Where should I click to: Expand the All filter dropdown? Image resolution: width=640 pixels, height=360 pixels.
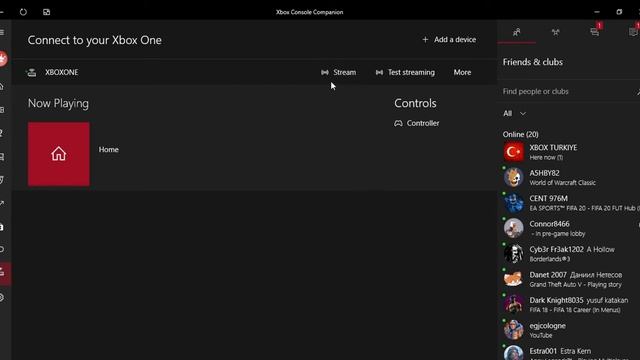pos(514,113)
